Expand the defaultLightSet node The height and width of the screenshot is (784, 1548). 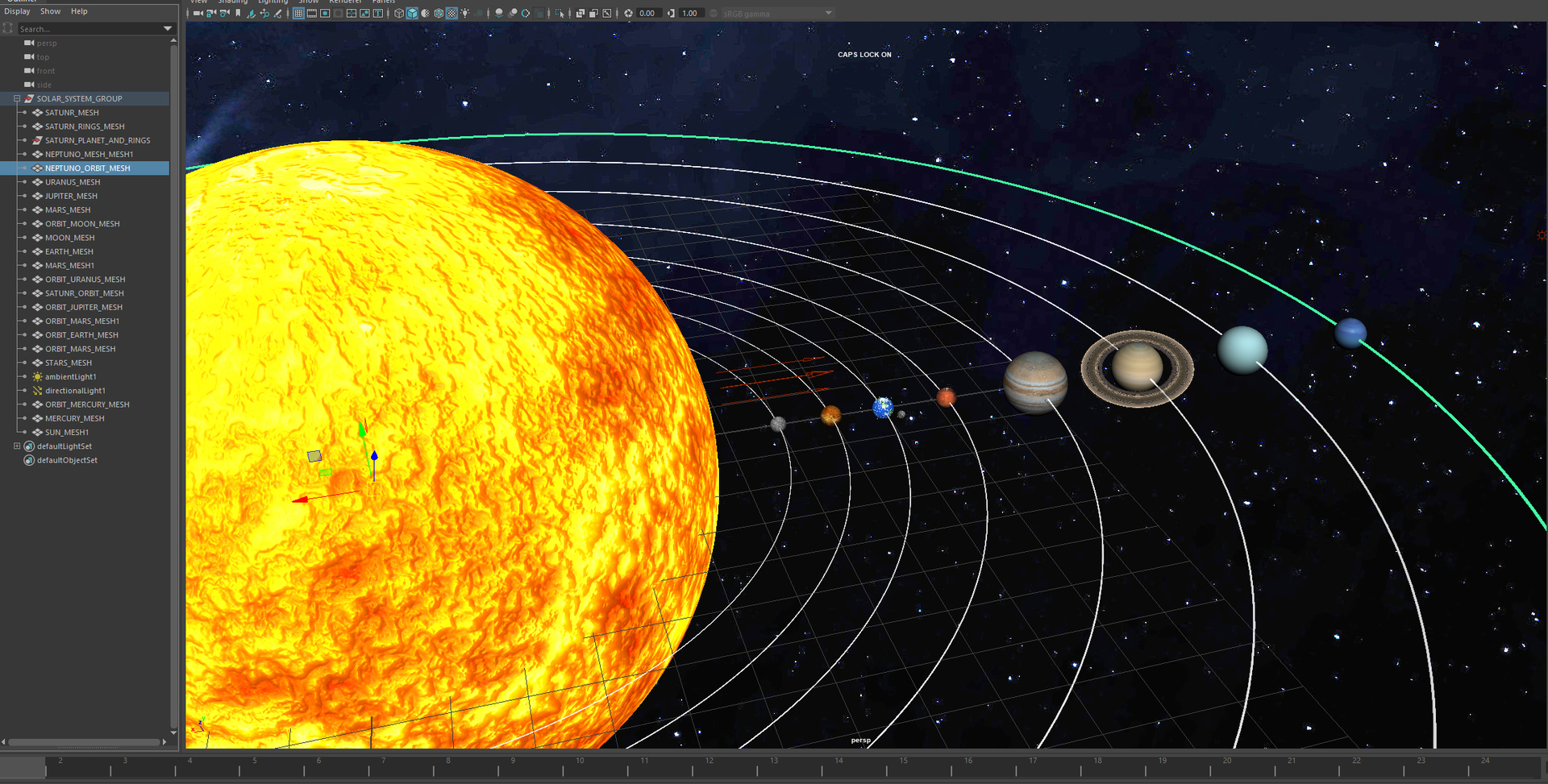(x=17, y=446)
